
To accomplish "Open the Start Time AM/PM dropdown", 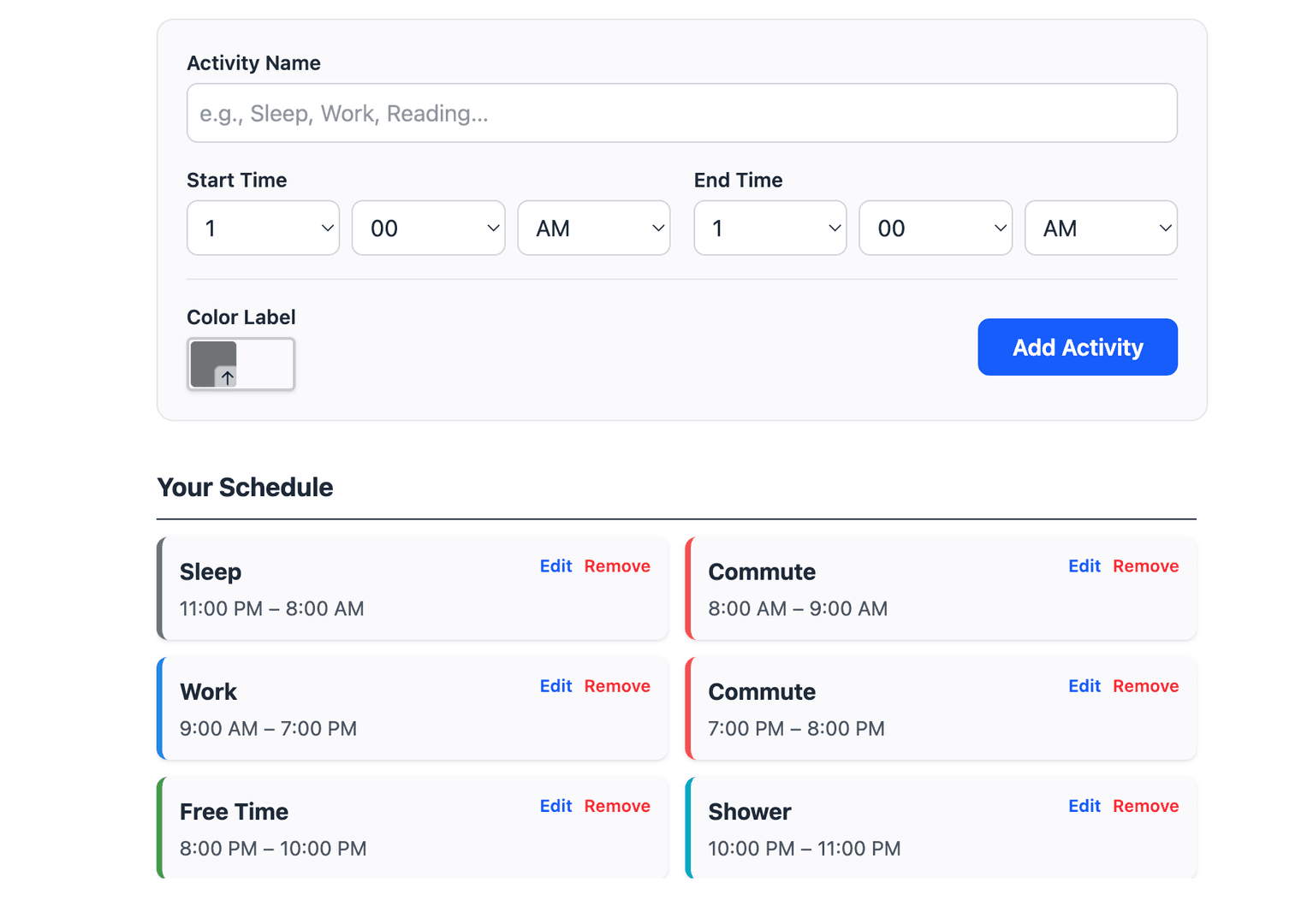I will point(593,228).
